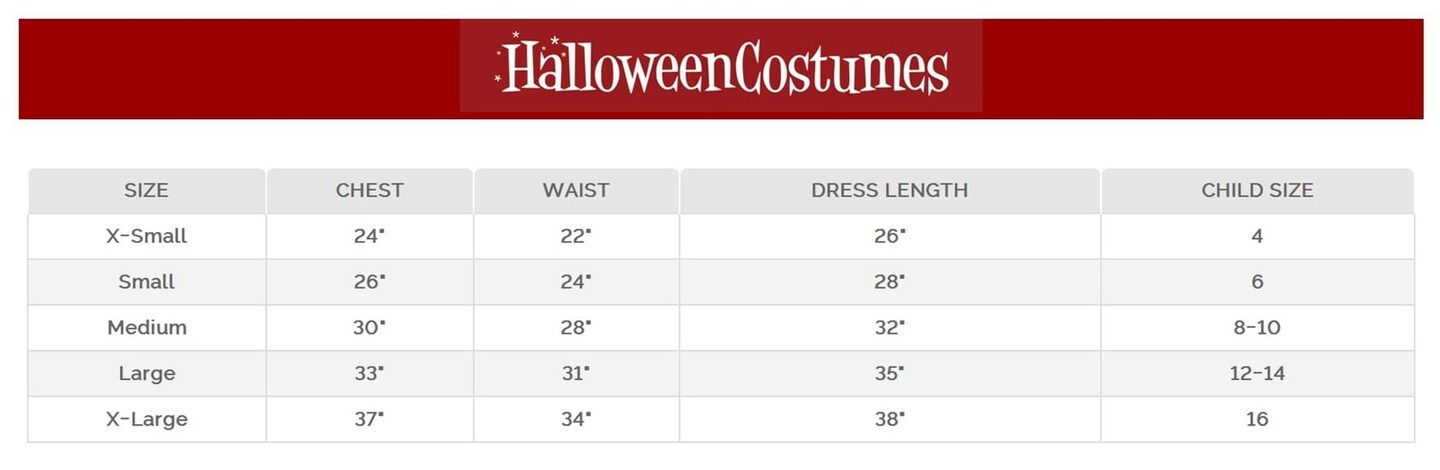Click the DRESS LENGTH column header
Viewport: 1440px width, 470px height.
[889, 190]
